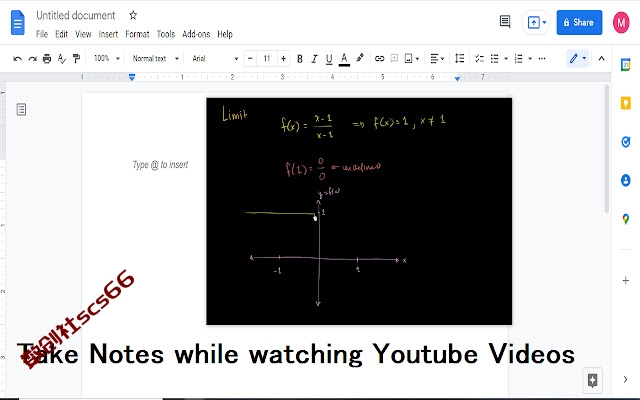Open the File menu
Viewport: 640px width, 400px height.
pyautogui.click(x=42, y=34)
